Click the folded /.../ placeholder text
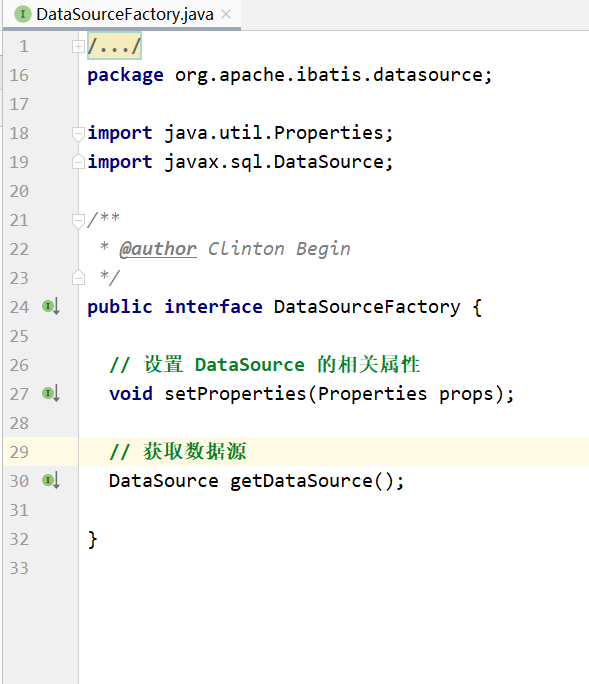The image size is (589, 684). 114,46
